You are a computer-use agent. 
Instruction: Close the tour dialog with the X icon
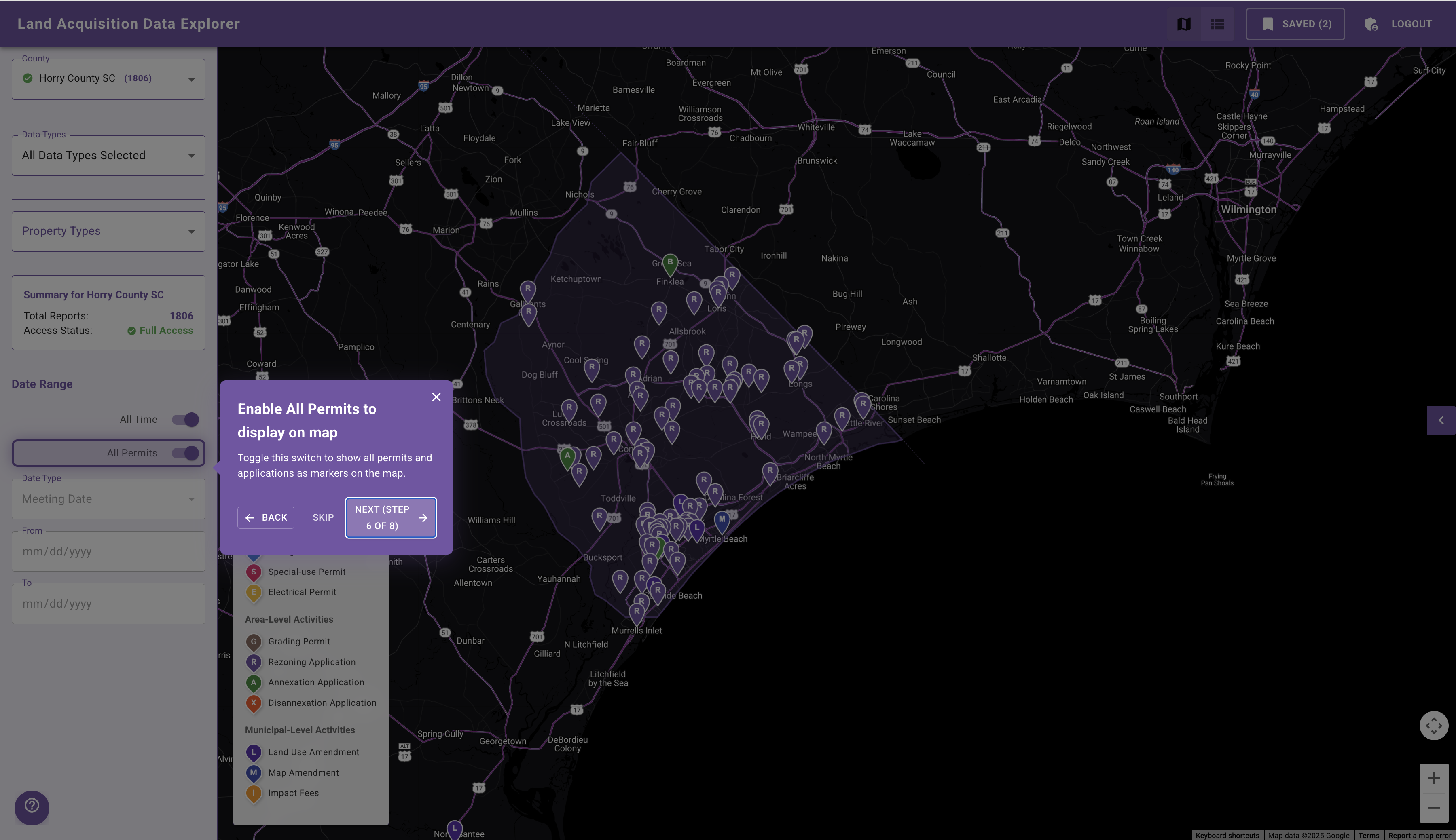point(436,396)
